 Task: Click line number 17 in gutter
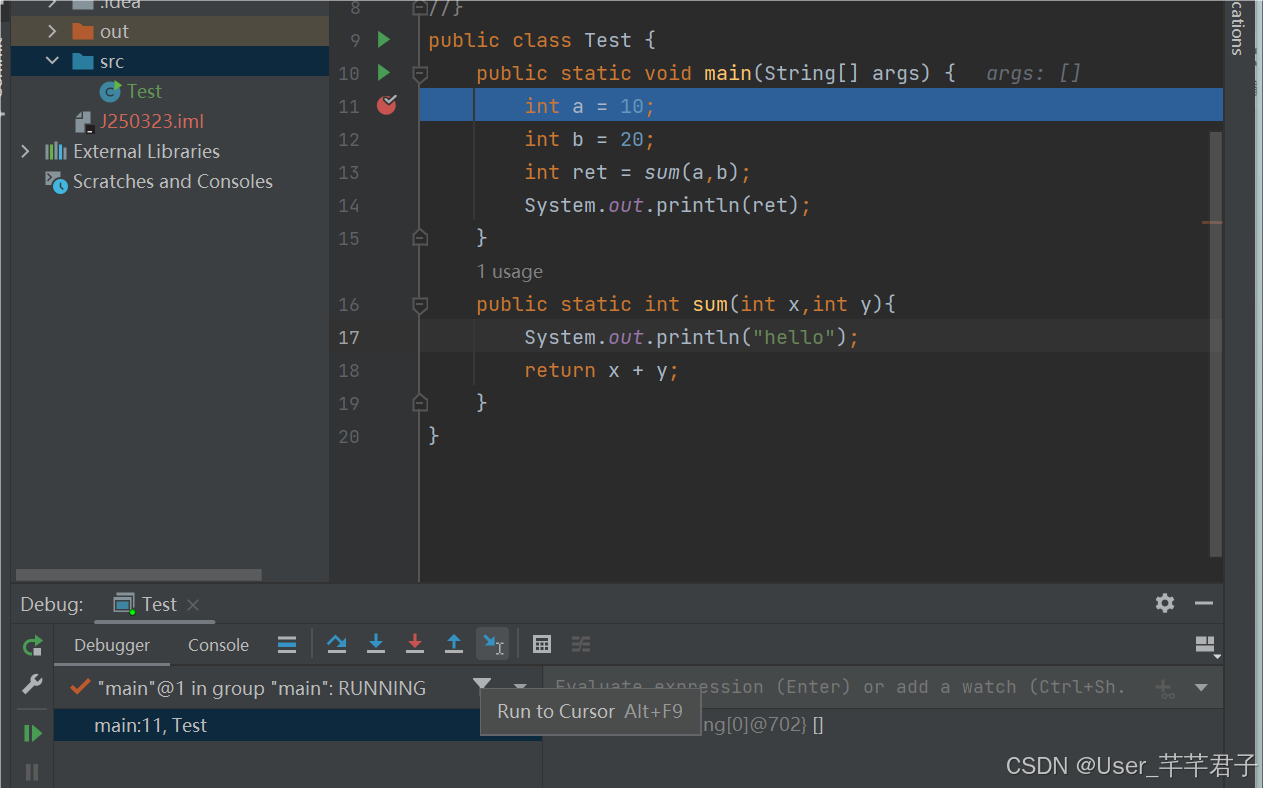point(349,337)
